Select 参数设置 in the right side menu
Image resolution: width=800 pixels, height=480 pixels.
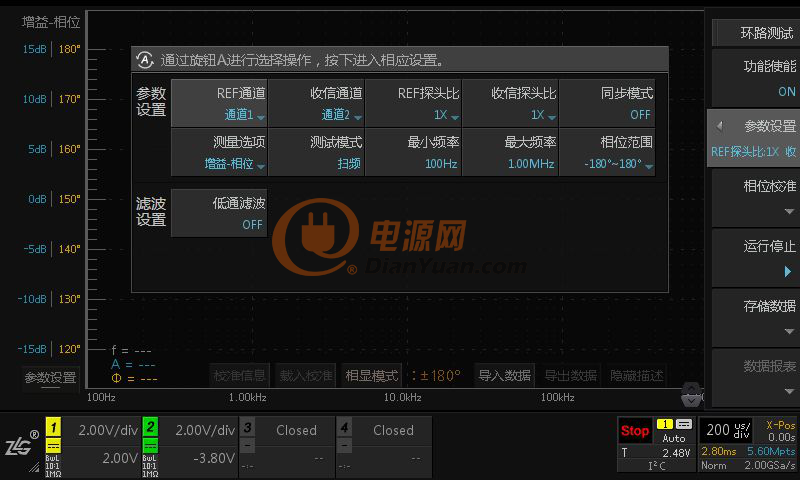pyautogui.click(x=755, y=138)
